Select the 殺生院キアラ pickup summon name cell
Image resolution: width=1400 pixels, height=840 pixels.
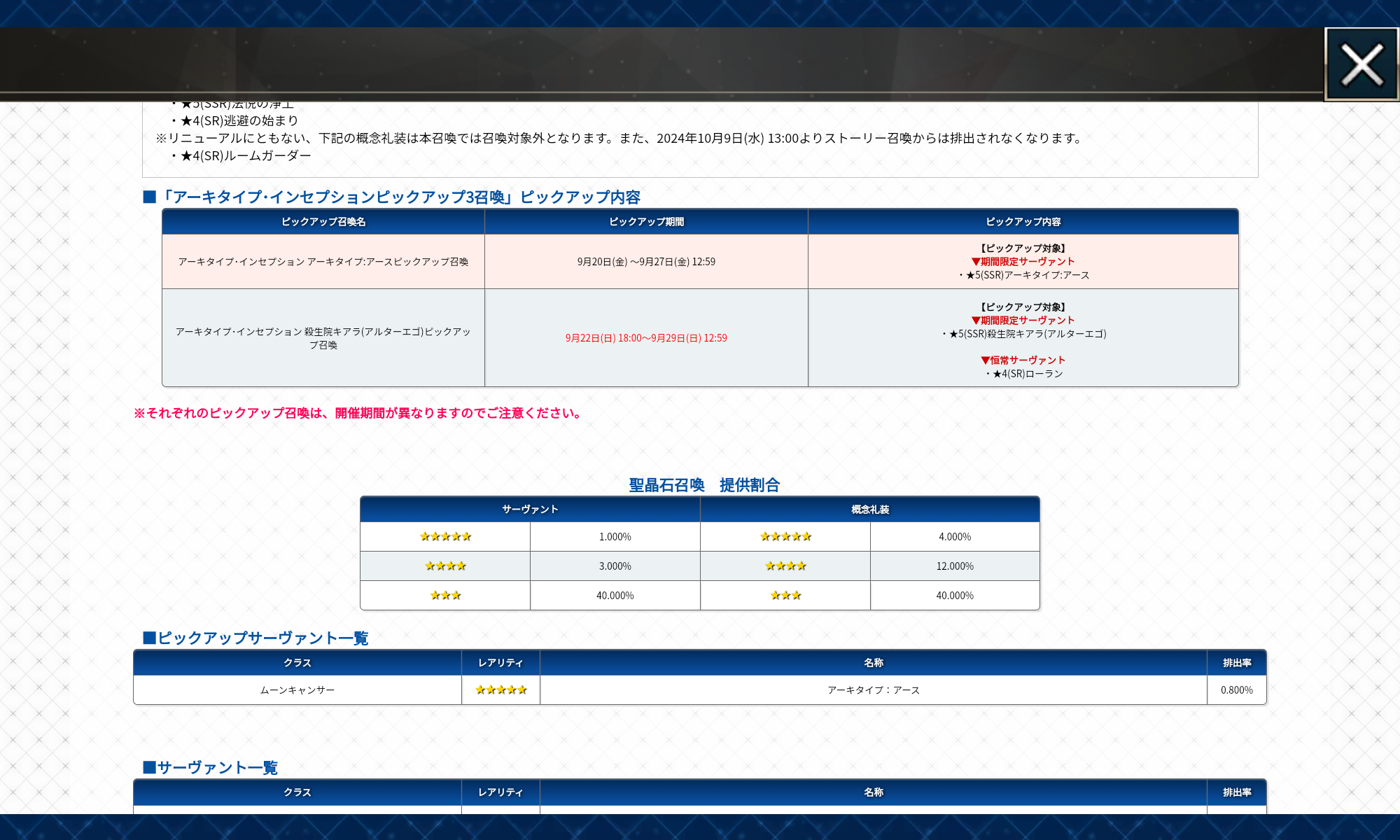pyautogui.click(x=323, y=338)
